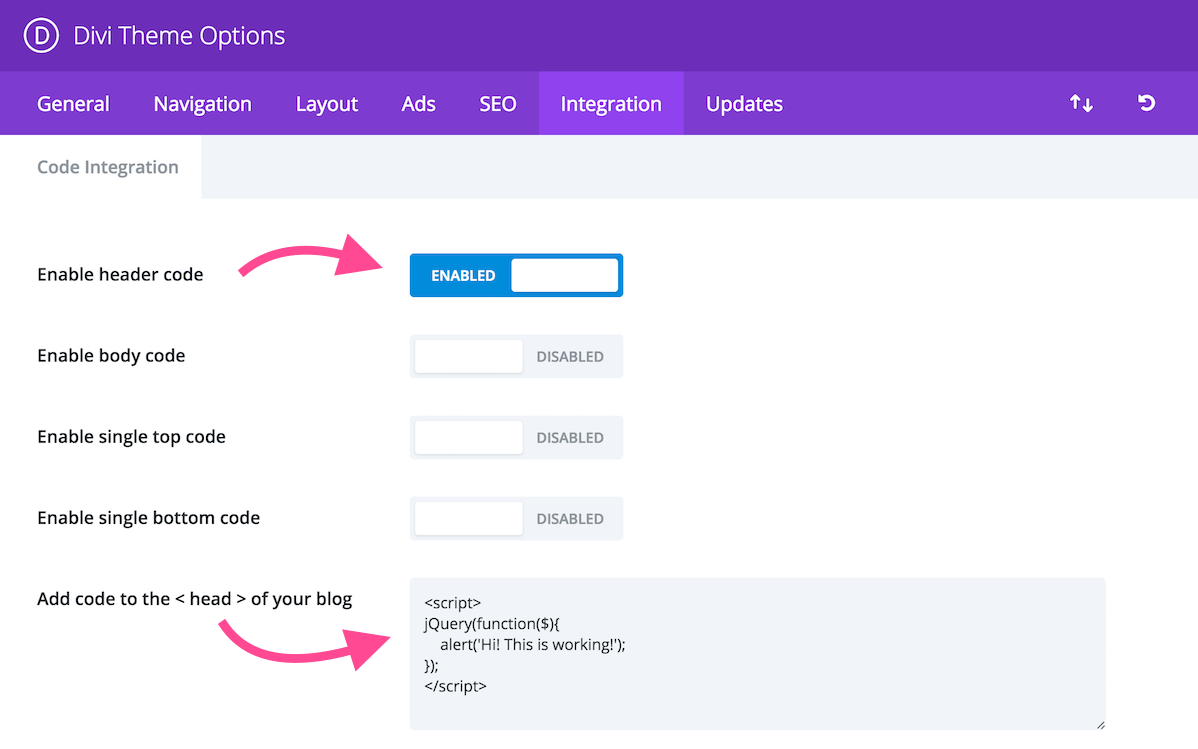
Task: Click the import/export arrows icon
Action: 1081,103
